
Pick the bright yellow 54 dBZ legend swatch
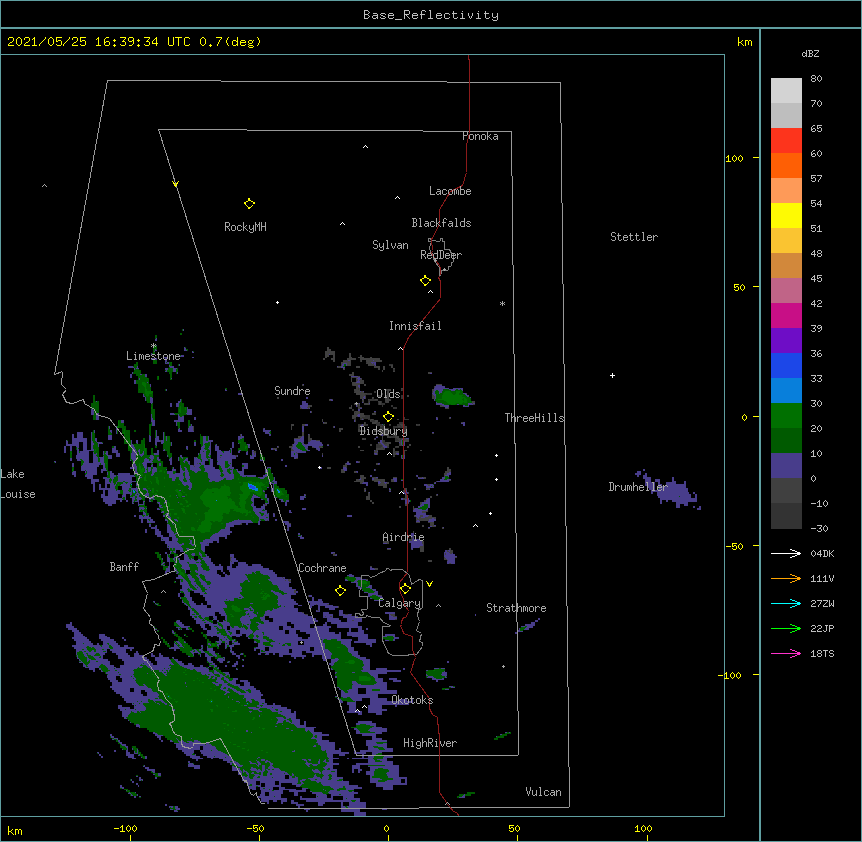786,215
